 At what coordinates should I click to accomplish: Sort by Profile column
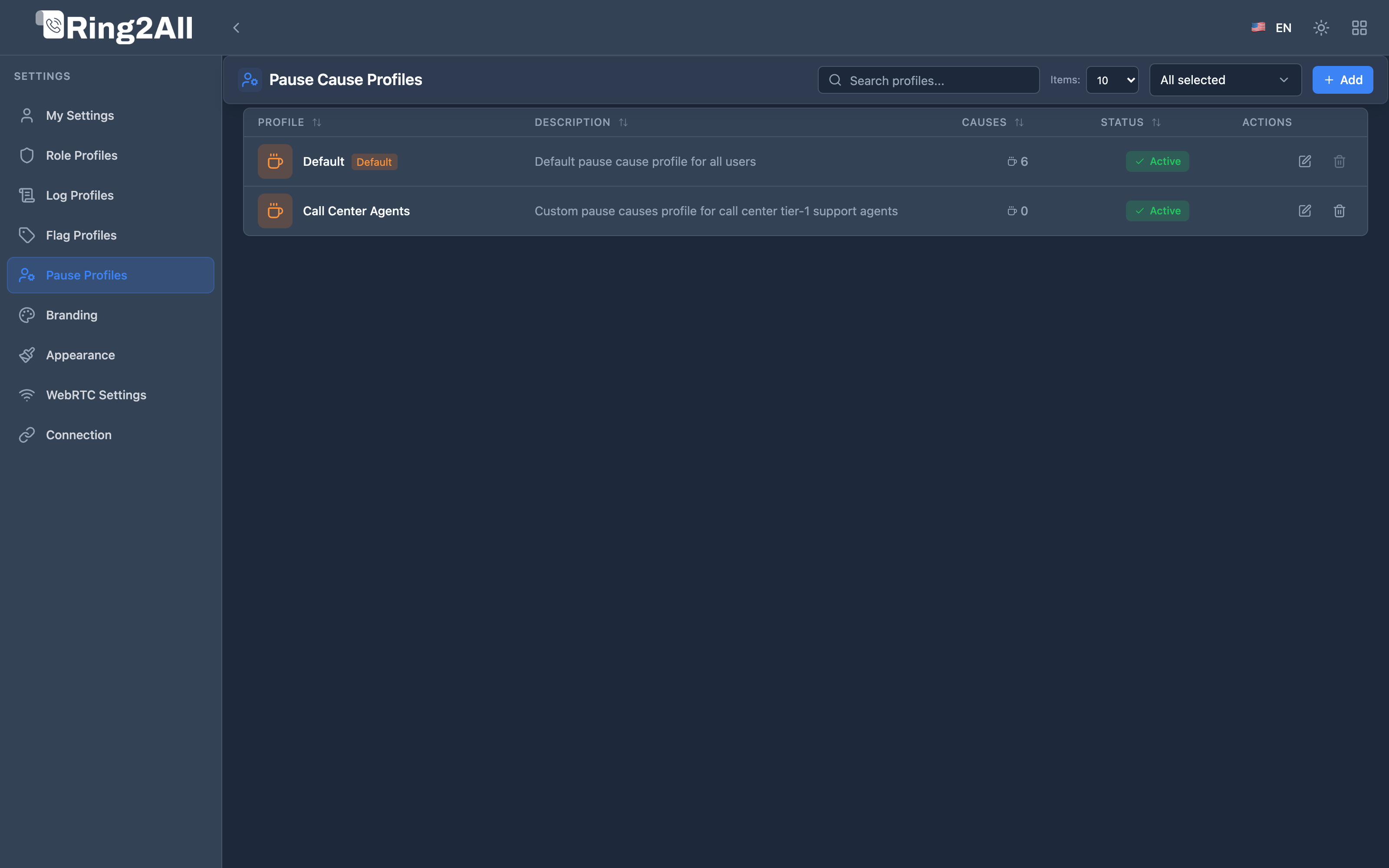point(289,122)
